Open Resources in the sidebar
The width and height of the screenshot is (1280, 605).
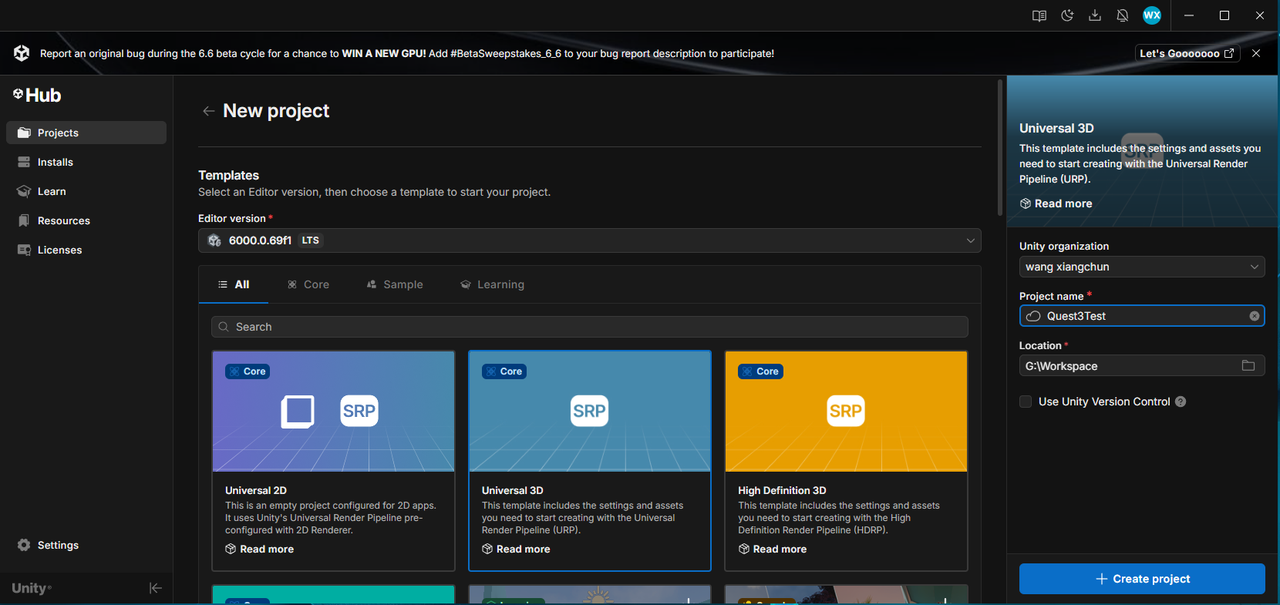click(86, 221)
